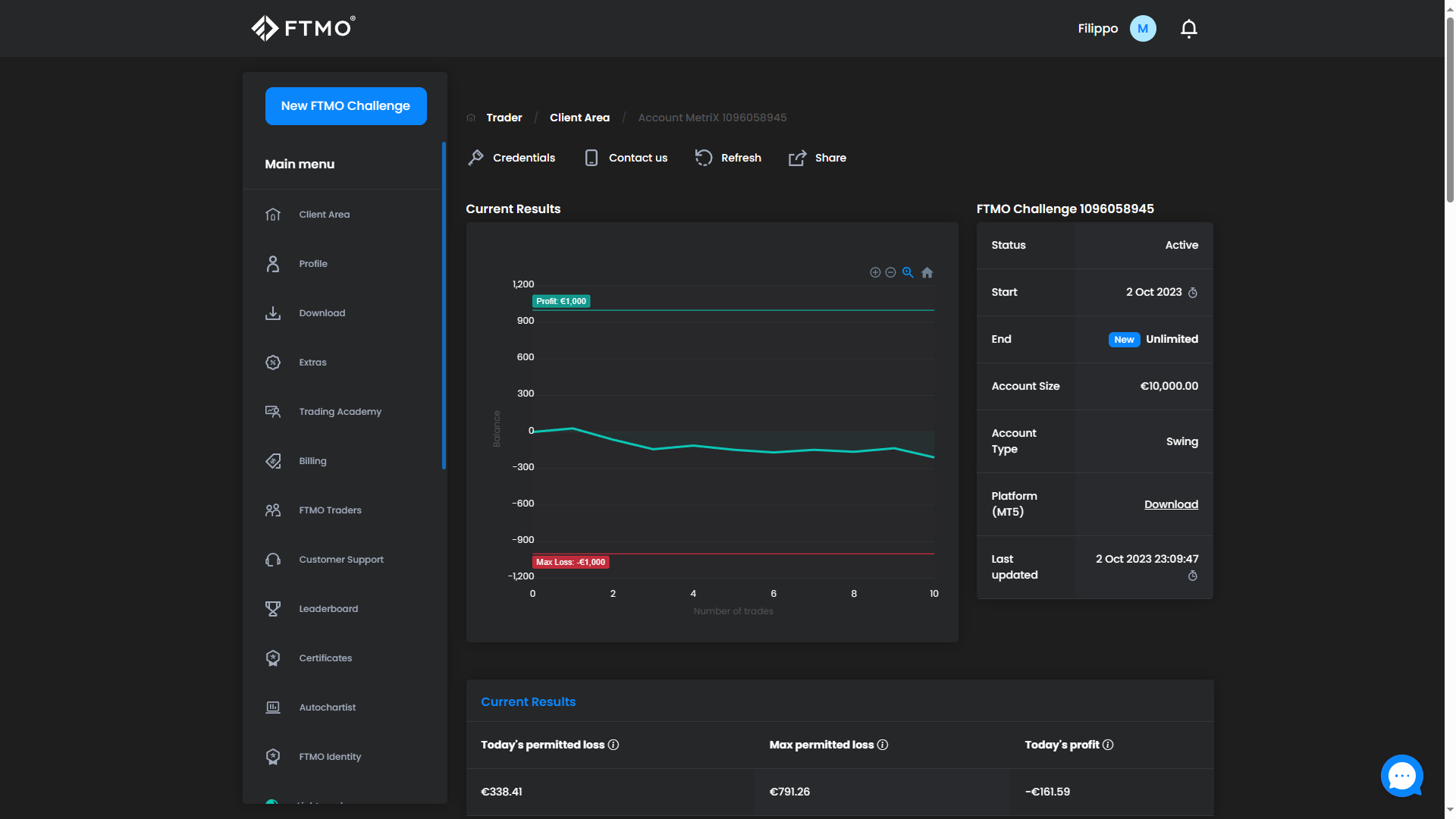Reset chart zoom with home icon
The width and height of the screenshot is (1456, 819).
pyautogui.click(x=927, y=272)
